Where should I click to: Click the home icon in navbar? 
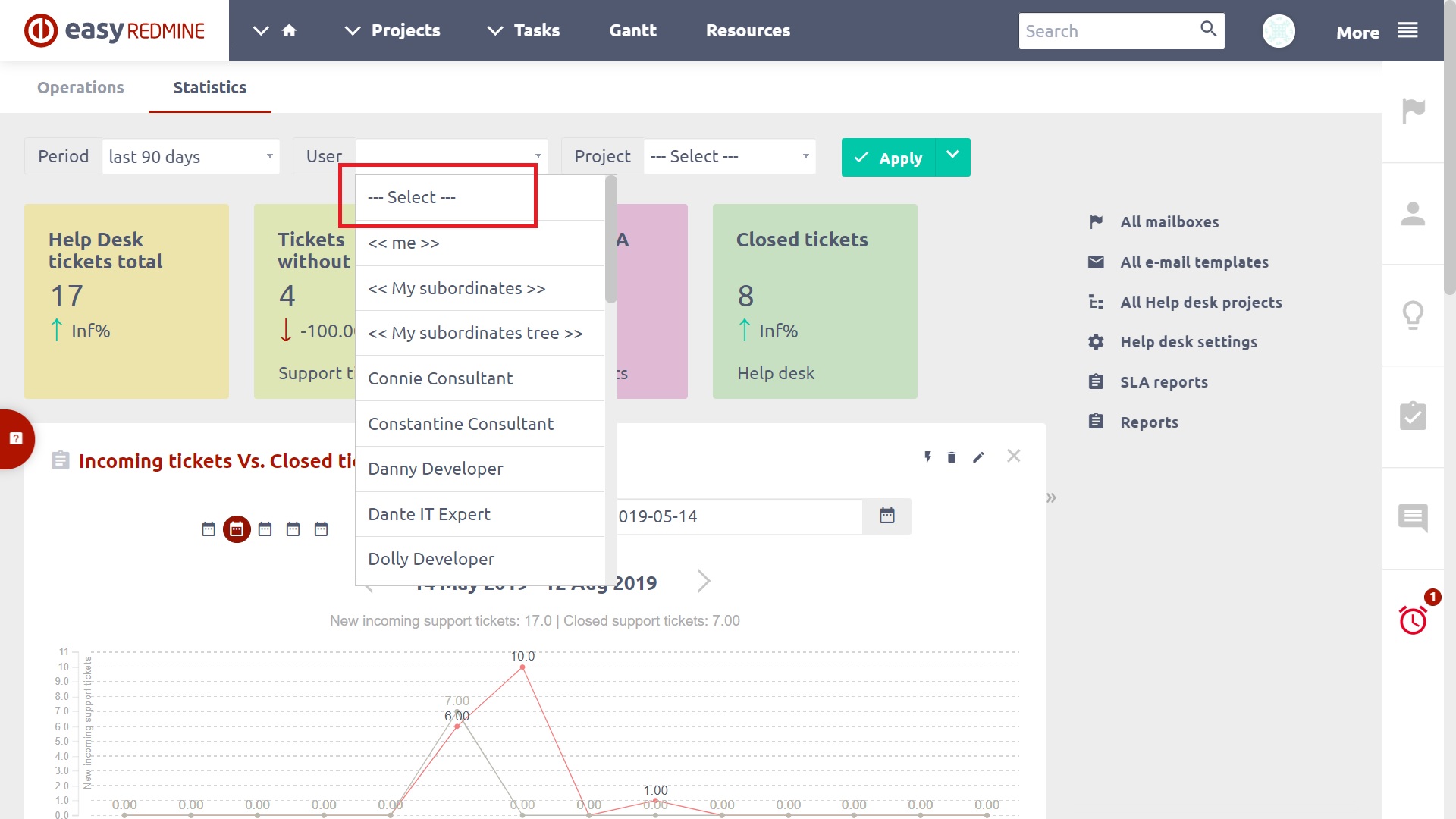(289, 31)
